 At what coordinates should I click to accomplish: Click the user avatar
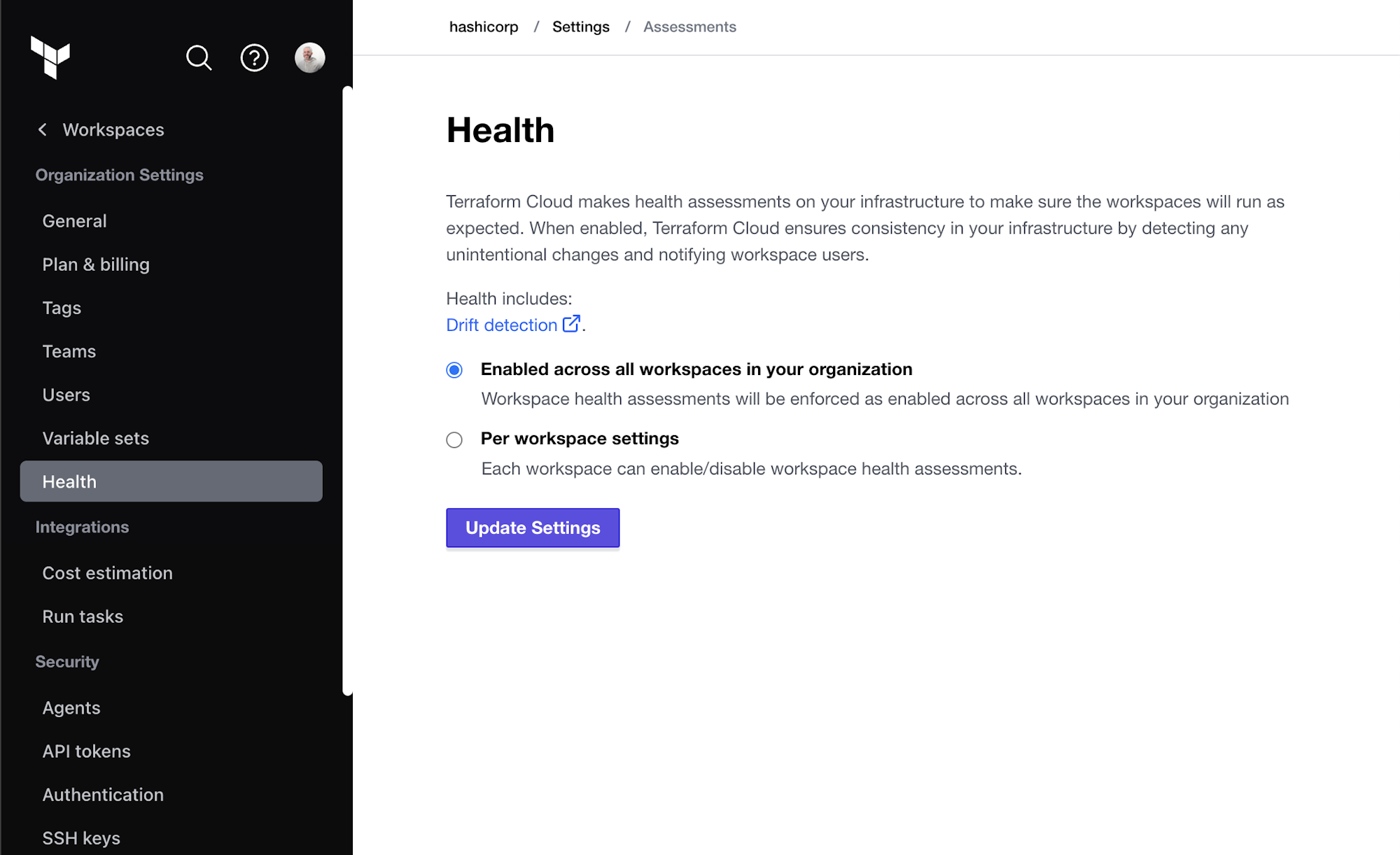click(309, 57)
